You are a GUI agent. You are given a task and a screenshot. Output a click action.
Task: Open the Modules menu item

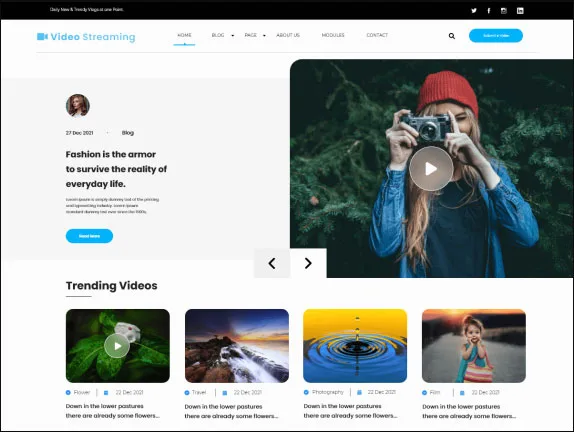(x=333, y=35)
